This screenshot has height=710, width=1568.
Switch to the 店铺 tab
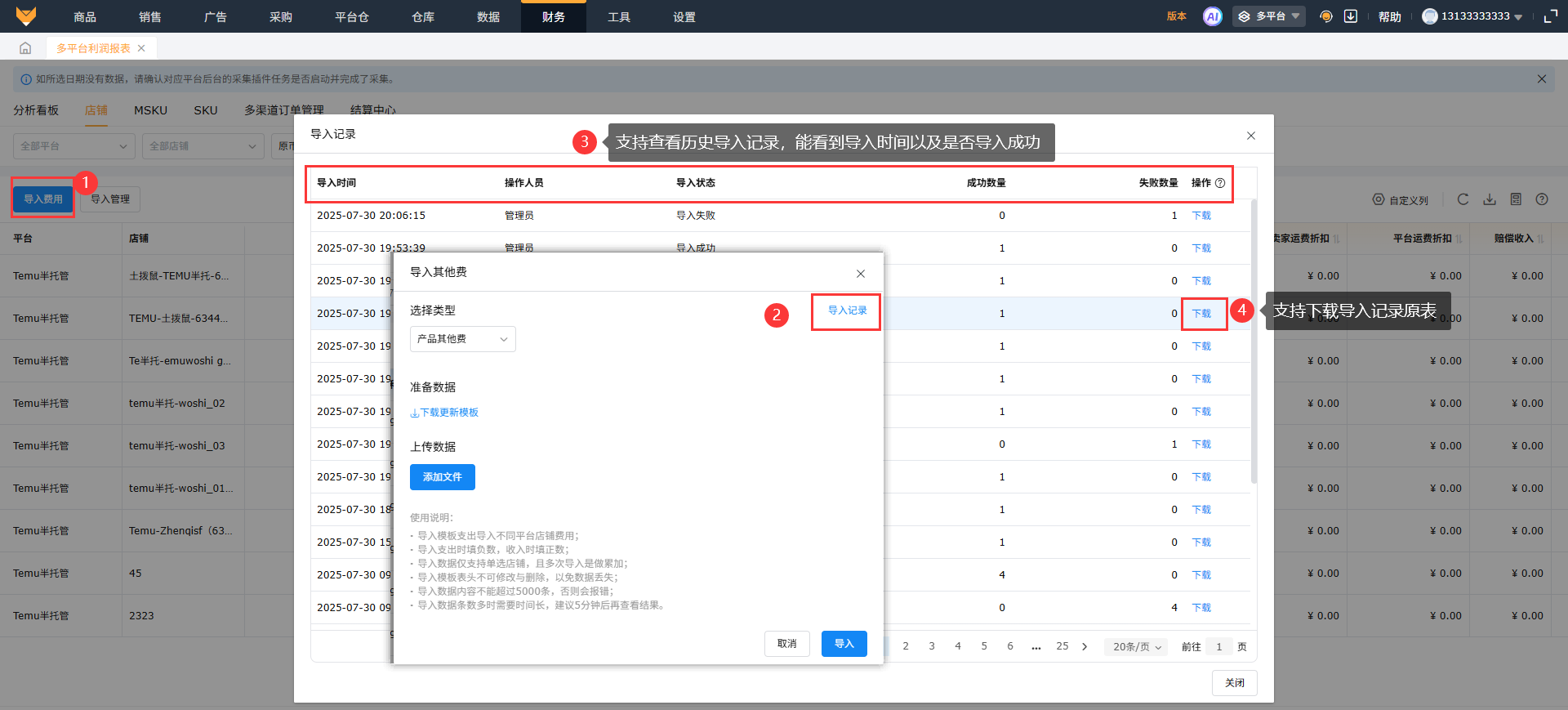point(96,110)
